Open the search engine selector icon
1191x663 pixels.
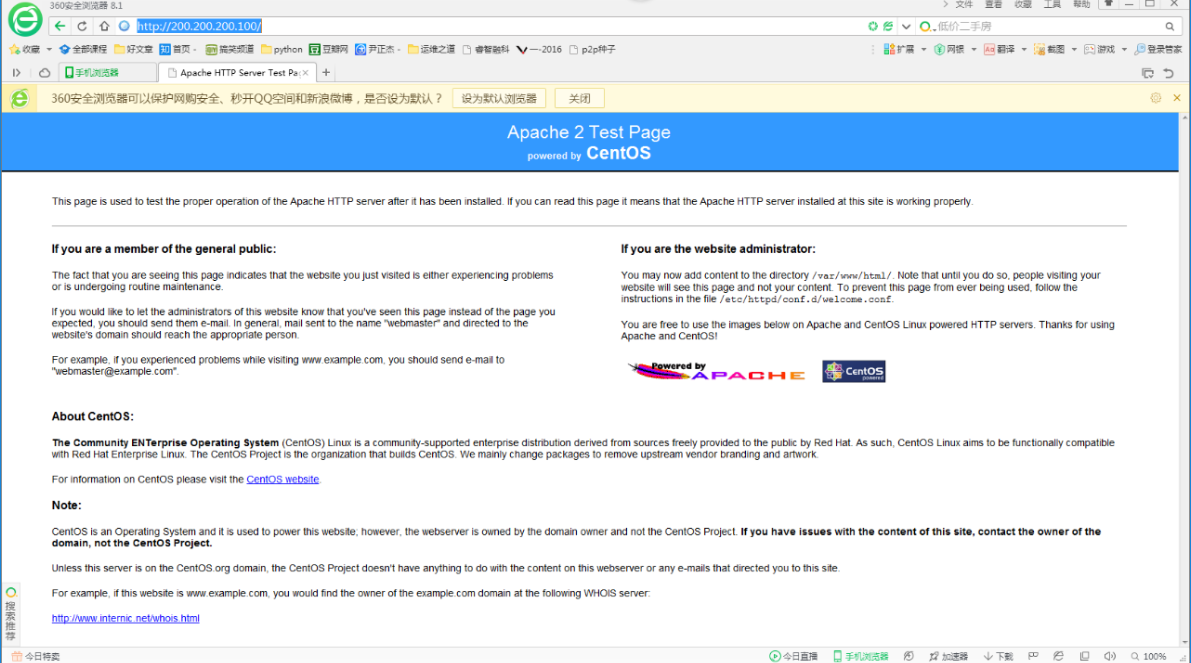925,27
